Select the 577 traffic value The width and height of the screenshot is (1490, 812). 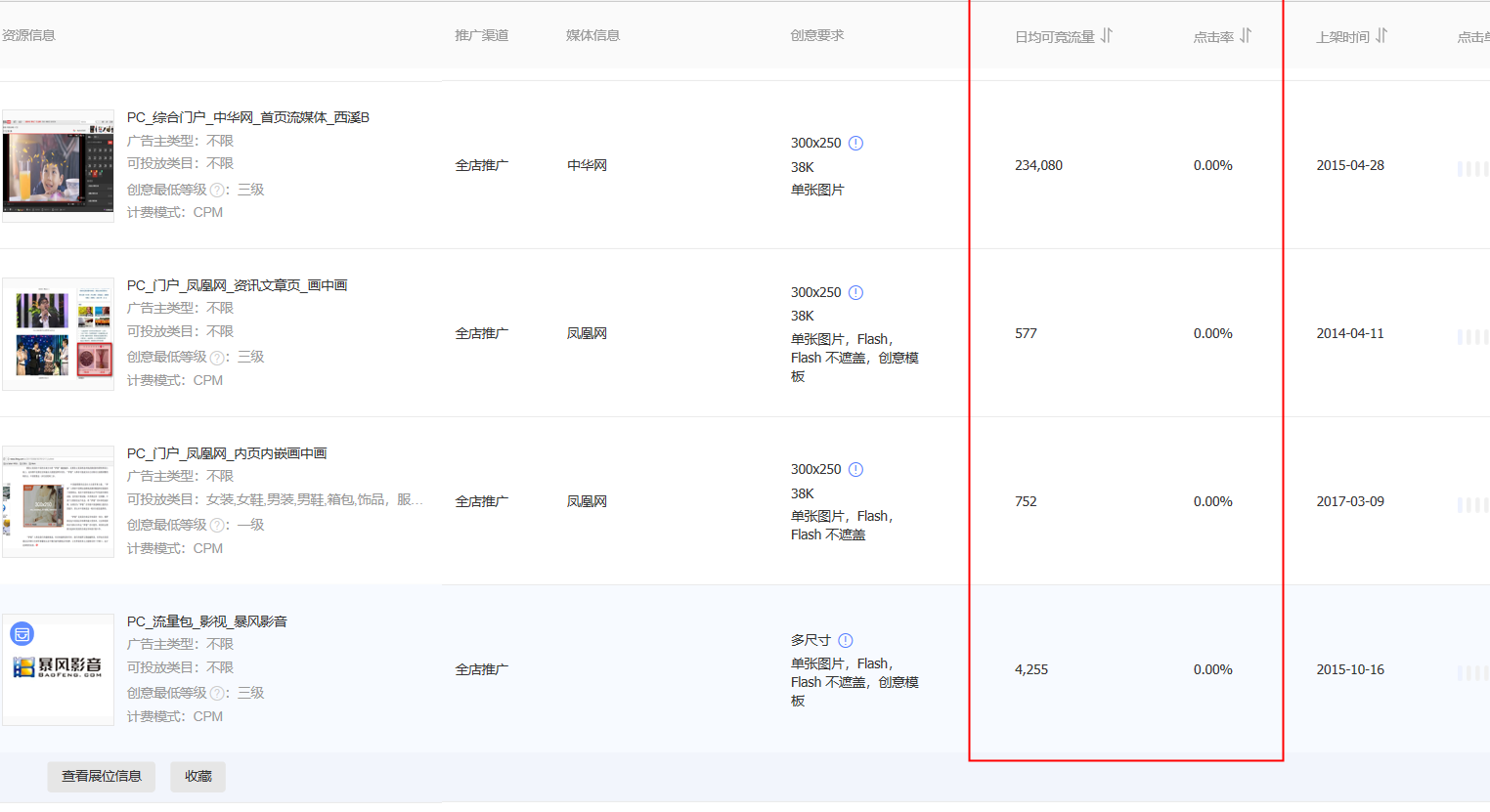(1026, 333)
